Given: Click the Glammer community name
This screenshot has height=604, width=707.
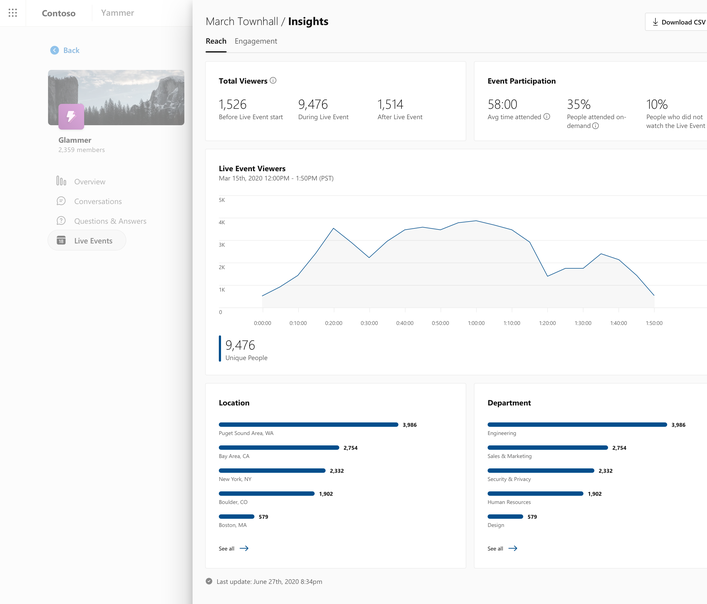Looking at the screenshot, I should pos(75,140).
